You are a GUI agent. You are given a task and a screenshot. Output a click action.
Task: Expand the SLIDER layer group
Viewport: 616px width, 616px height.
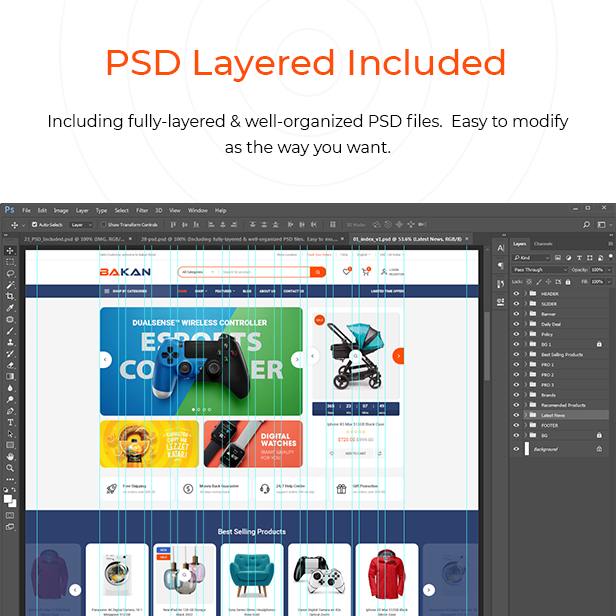[x=526, y=304]
